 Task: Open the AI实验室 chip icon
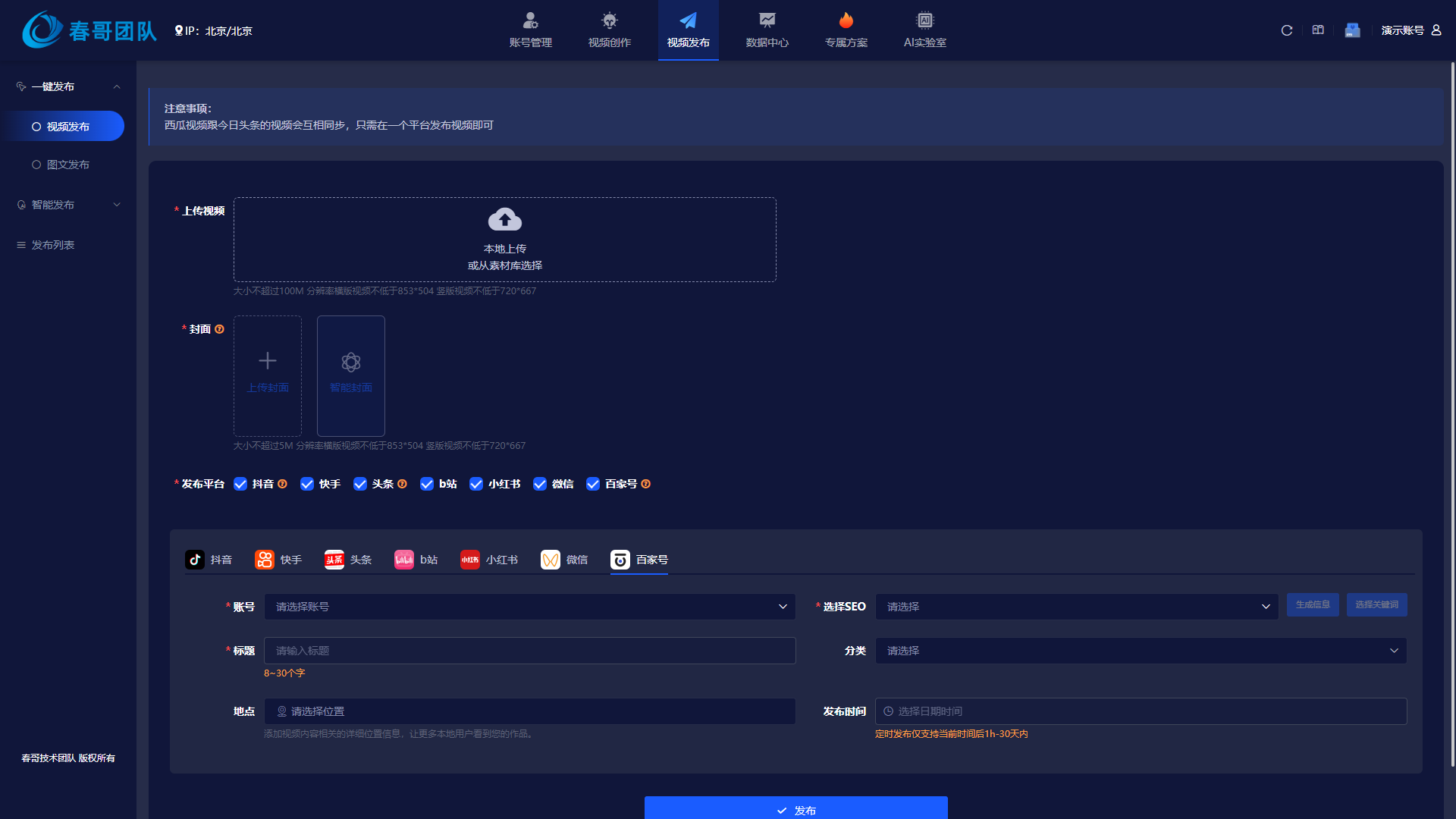pyautogui.click(x=924, y=20)
